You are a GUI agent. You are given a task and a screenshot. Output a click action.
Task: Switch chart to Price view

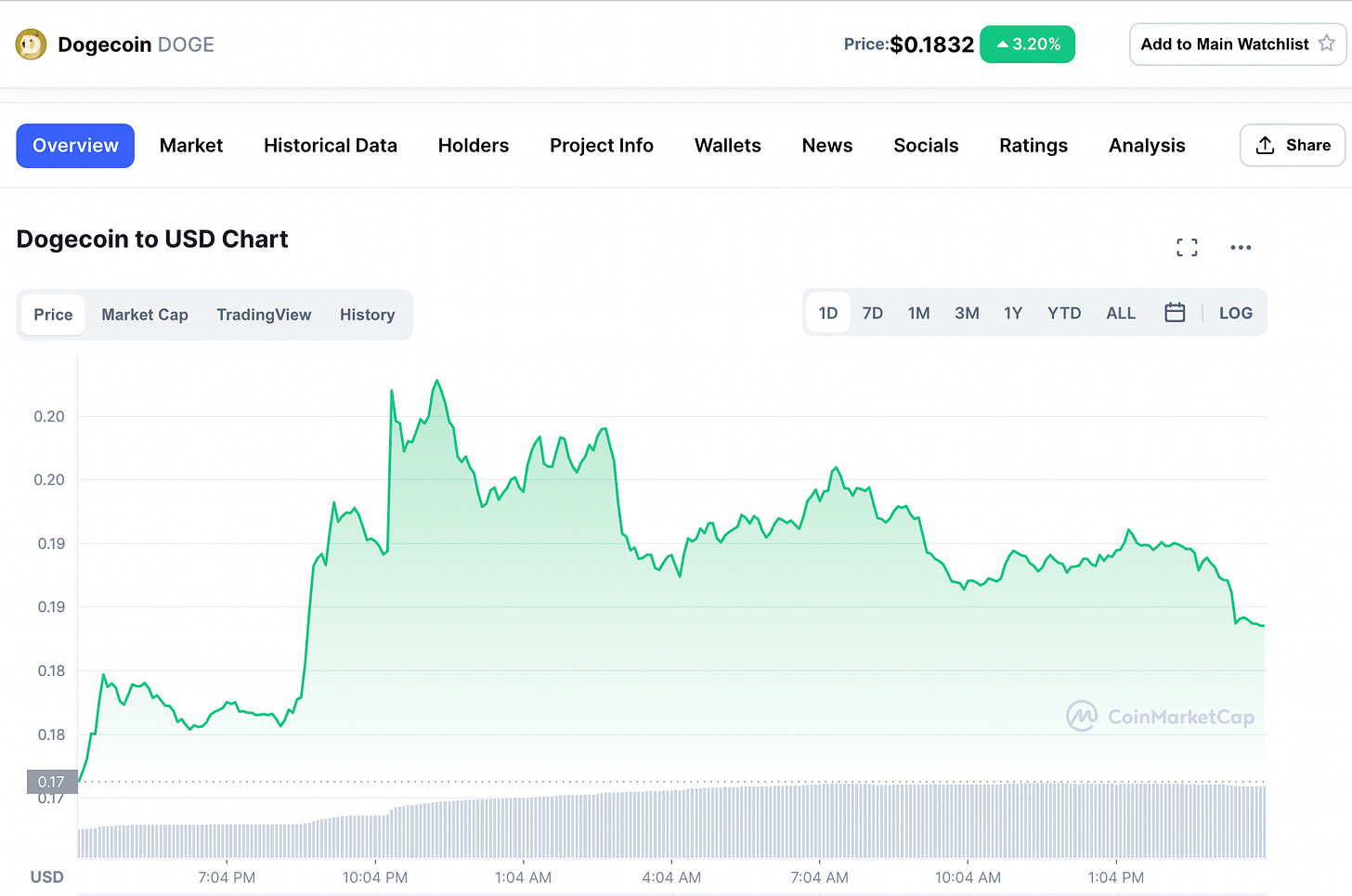point(53,315)
